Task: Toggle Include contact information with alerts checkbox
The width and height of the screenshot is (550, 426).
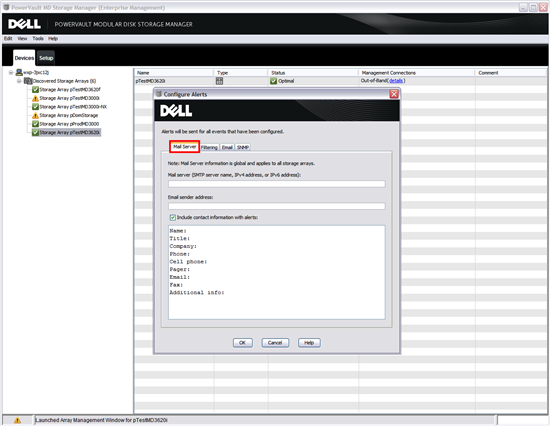Action: 173,218
